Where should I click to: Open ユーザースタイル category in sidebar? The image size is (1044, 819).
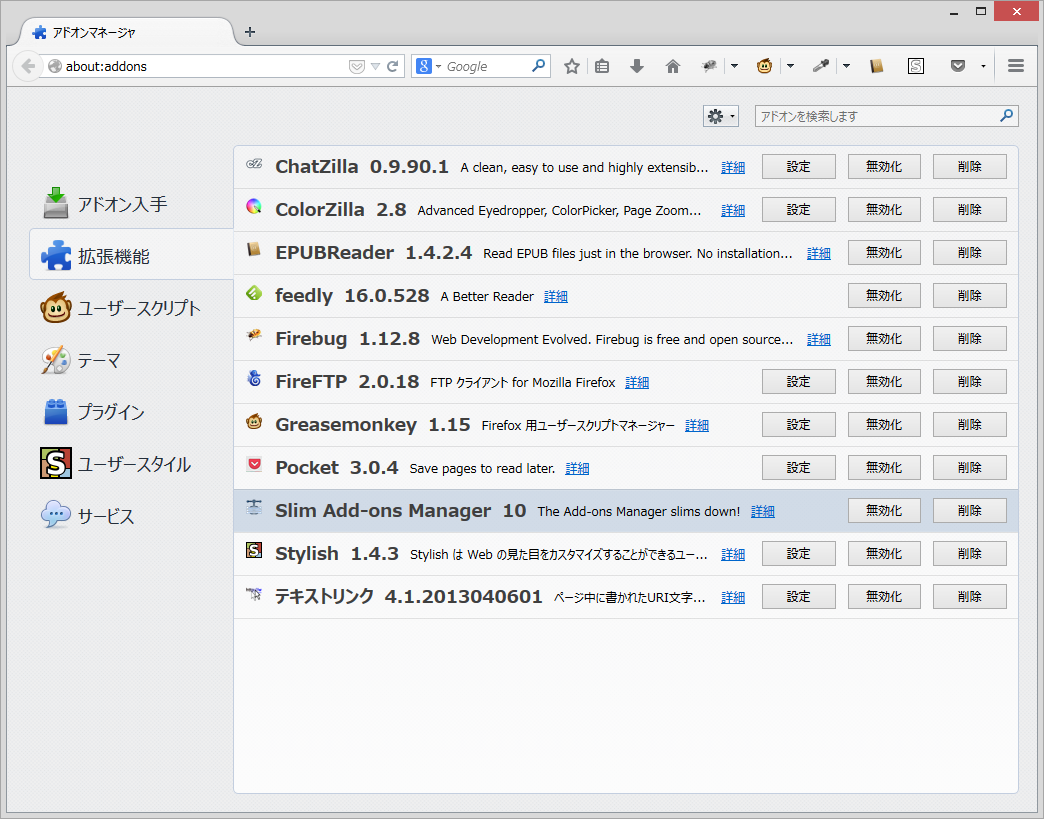pos(130,463)
